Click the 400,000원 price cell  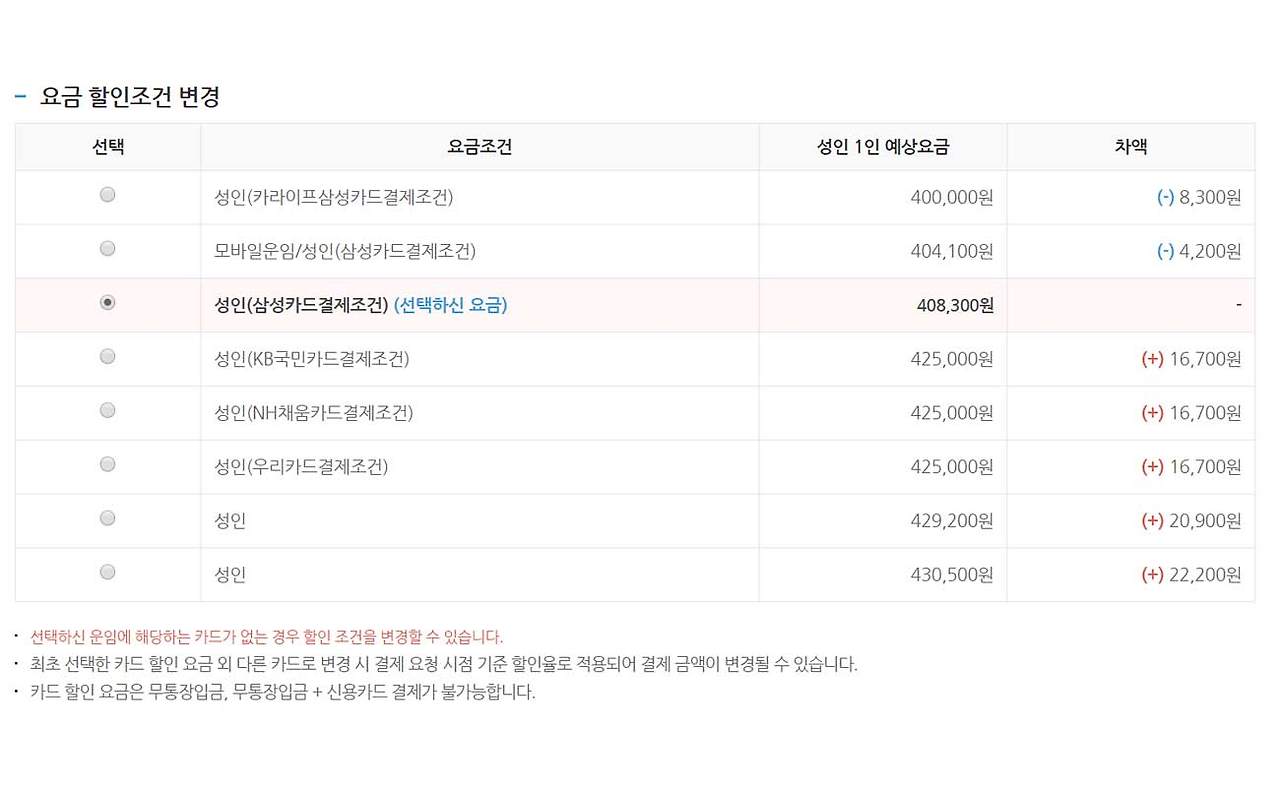952,198
